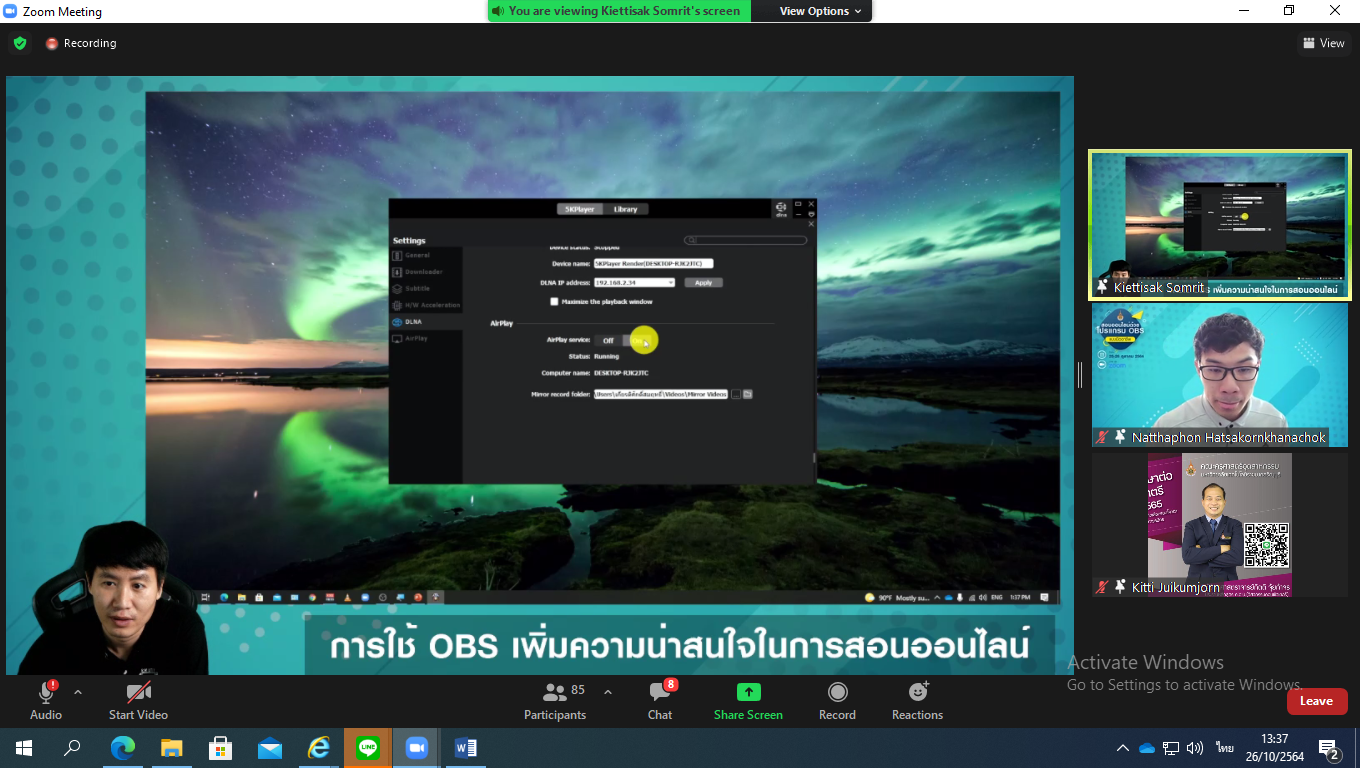The width and height of the screenshot is (1360, 768).
Task: Click the 5KPlayer settings scrollbar
Action: [814, 458]
